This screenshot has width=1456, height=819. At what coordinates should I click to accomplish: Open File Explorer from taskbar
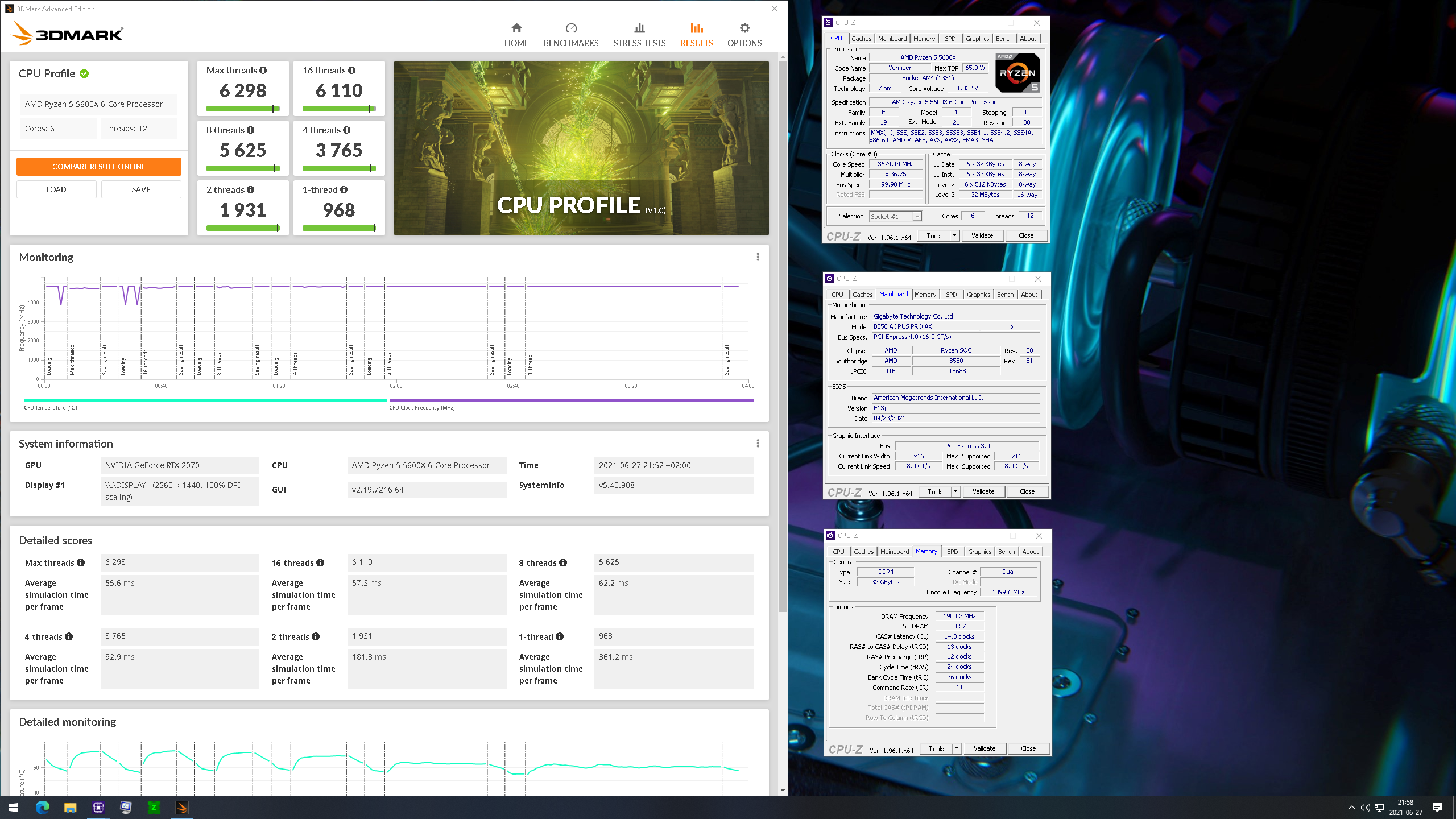[x=70, y=808]
